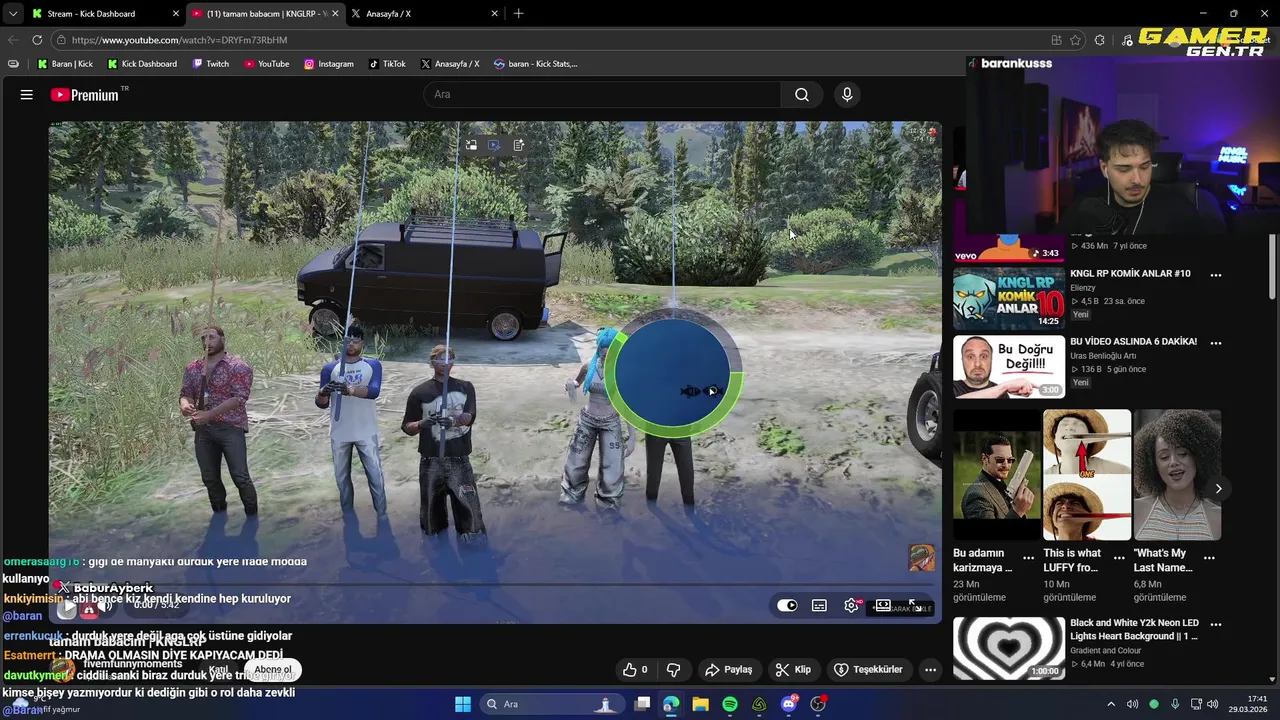Toggle the autoplay switch in player

tap(787, 605)
